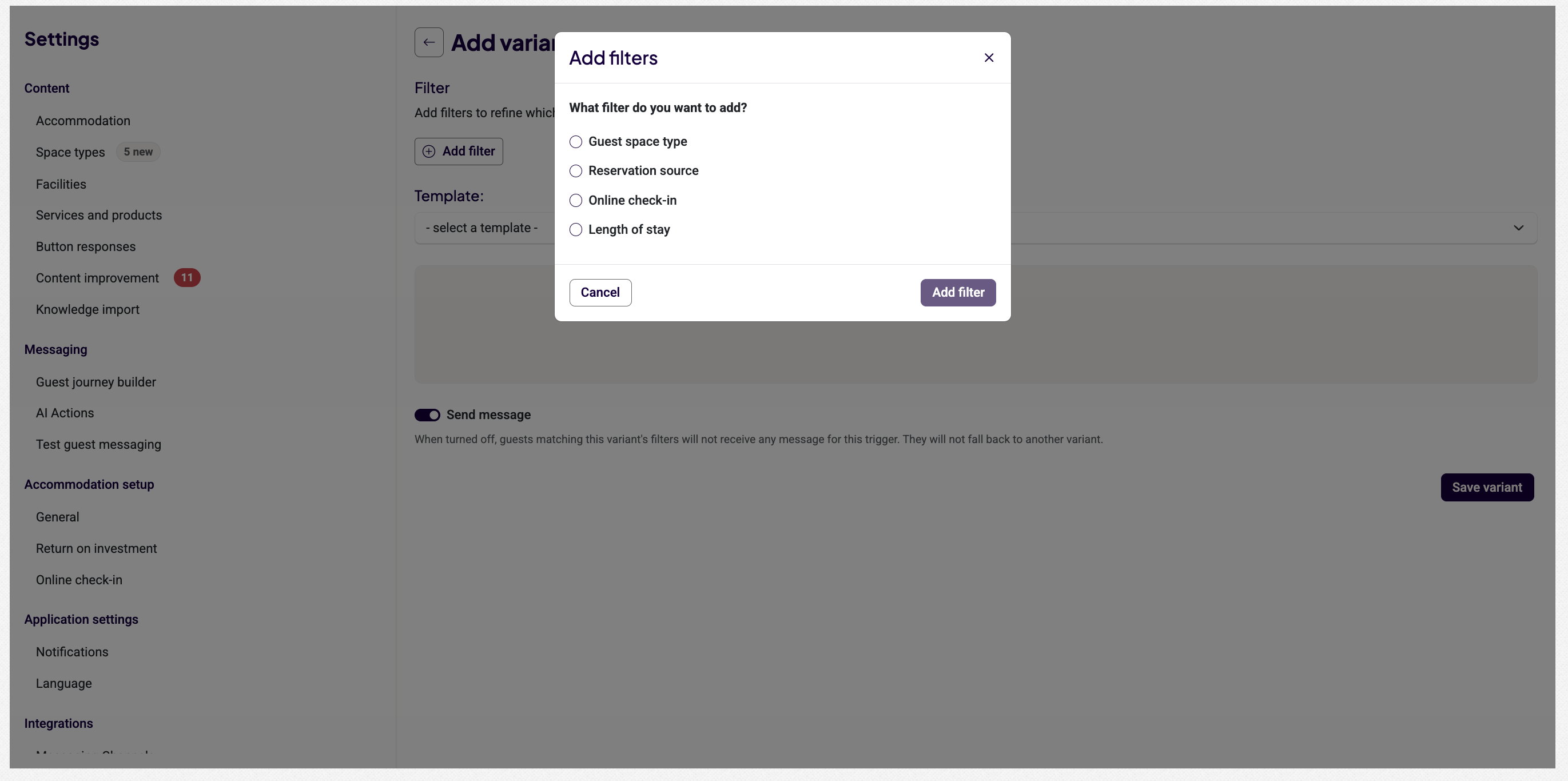Choose the Online check-in filter radio
1568x781 pixels.
[x=575, y=200]
